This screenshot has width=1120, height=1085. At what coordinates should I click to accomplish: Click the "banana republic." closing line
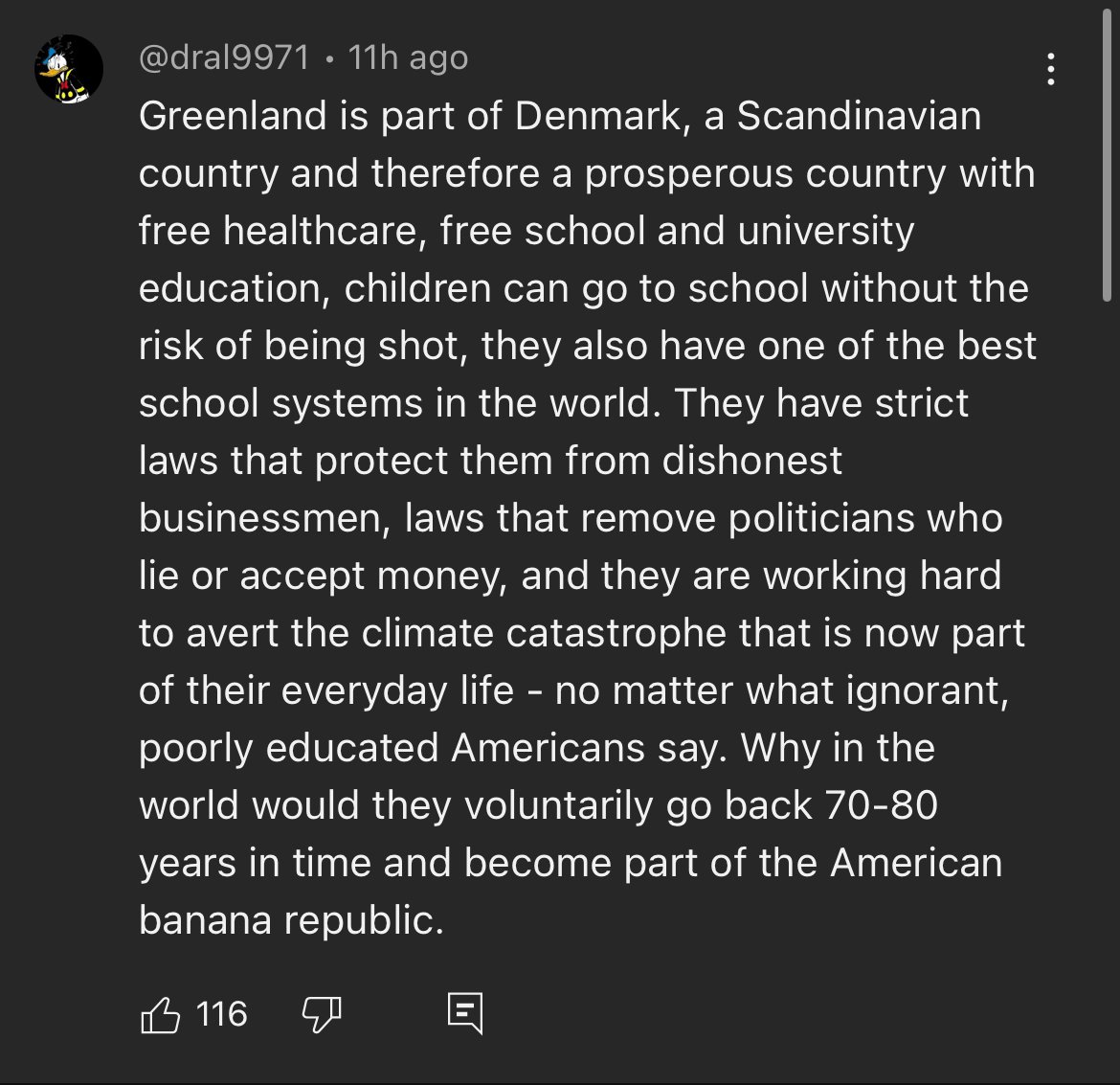click(x=291, y=920)
